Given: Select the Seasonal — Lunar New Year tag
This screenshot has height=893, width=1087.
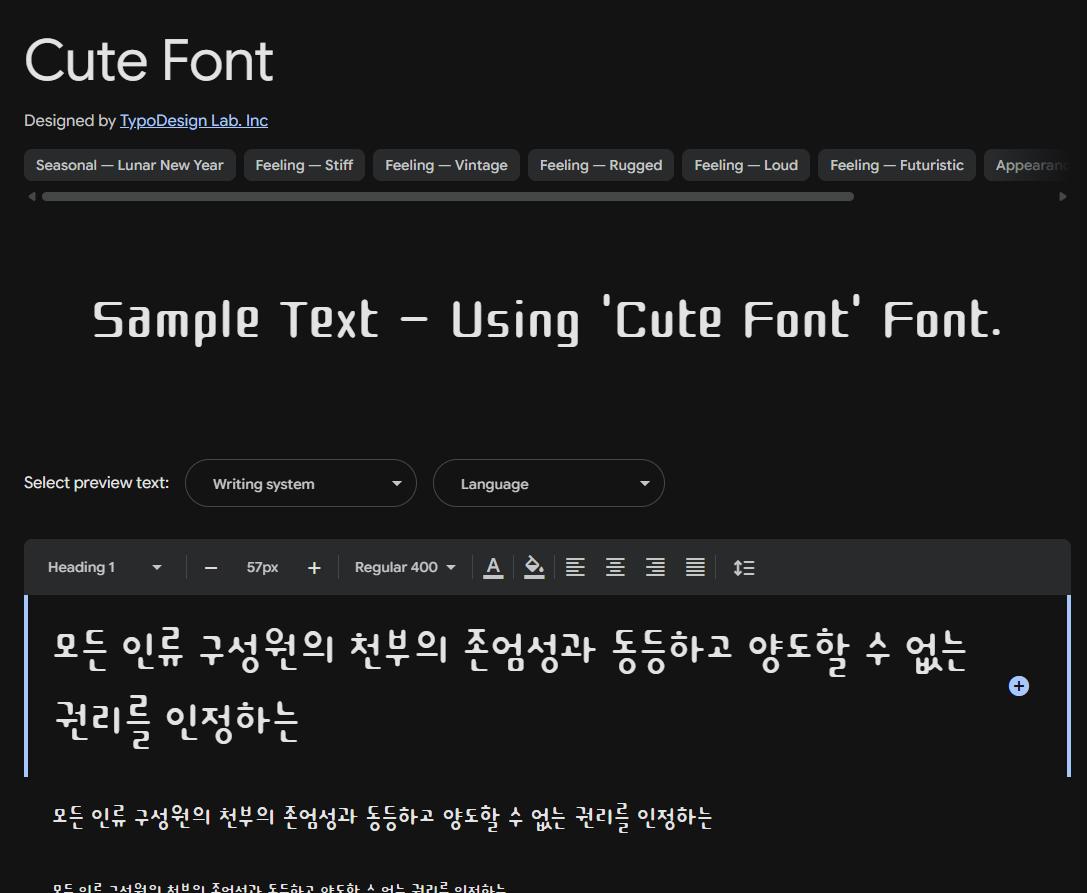Looking at the screenshot, I should 130,165.
